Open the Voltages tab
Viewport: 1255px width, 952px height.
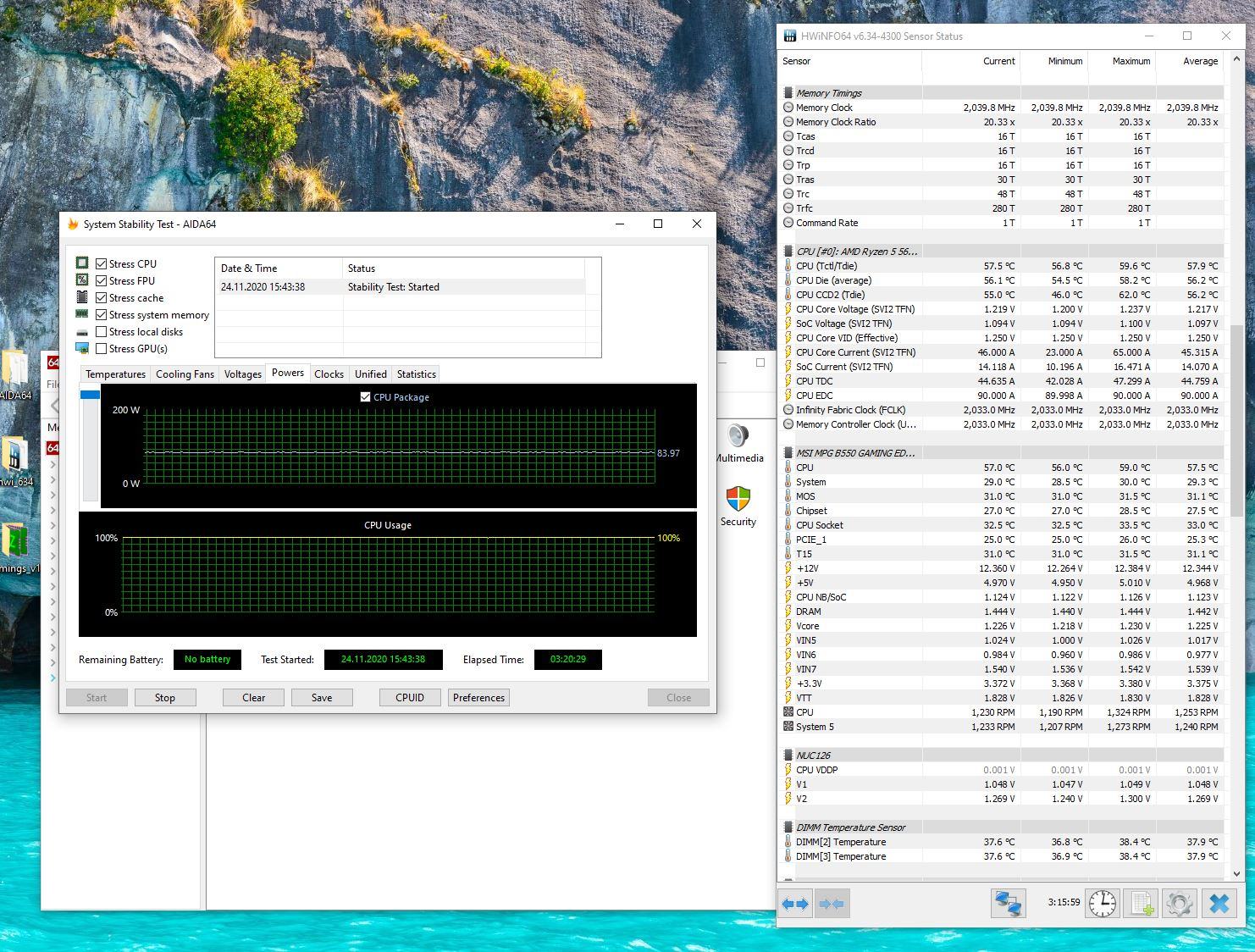(243, 374)
